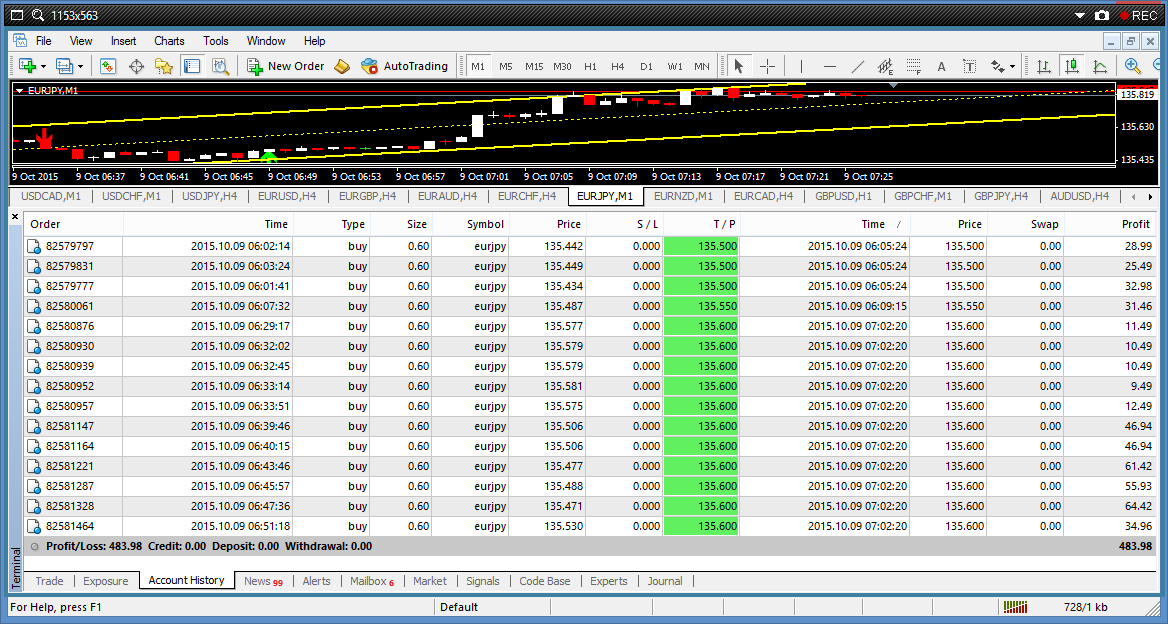1168x624 pixels.
Task: Switch to the D1 timeframe
Action: click(x=646, y=66)
